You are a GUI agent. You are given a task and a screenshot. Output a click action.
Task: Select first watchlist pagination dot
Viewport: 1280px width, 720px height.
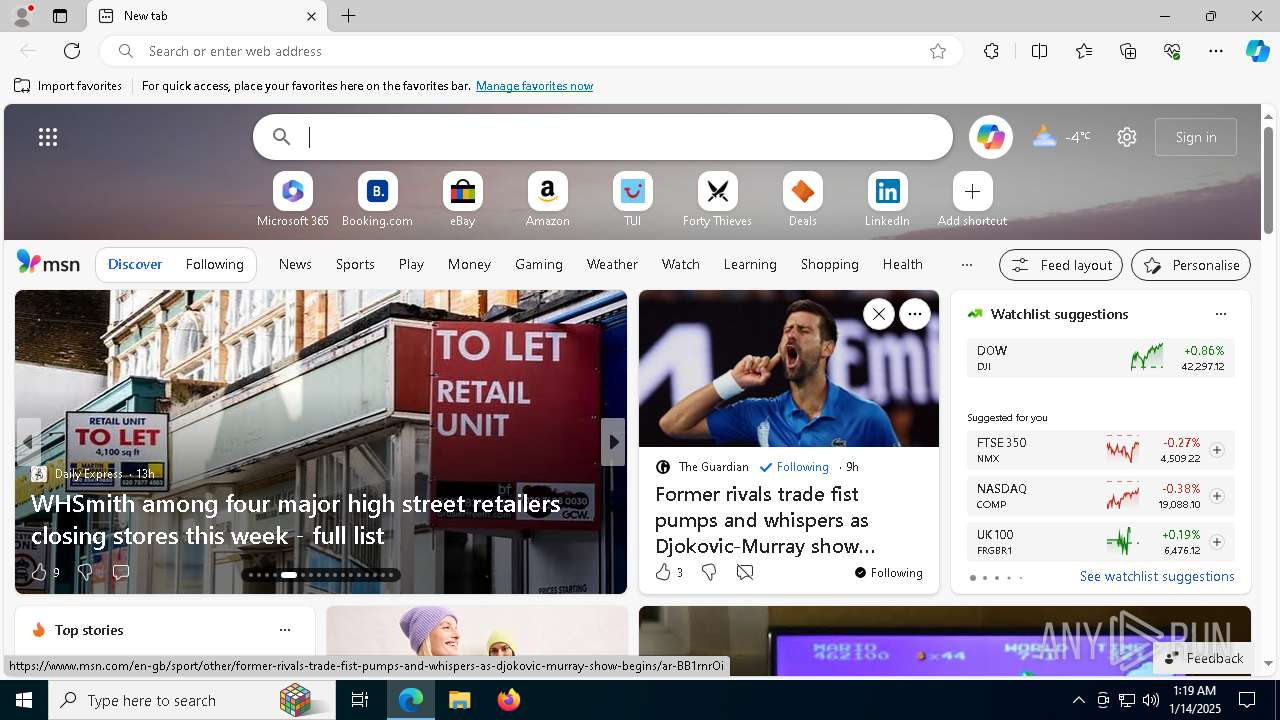972,578
